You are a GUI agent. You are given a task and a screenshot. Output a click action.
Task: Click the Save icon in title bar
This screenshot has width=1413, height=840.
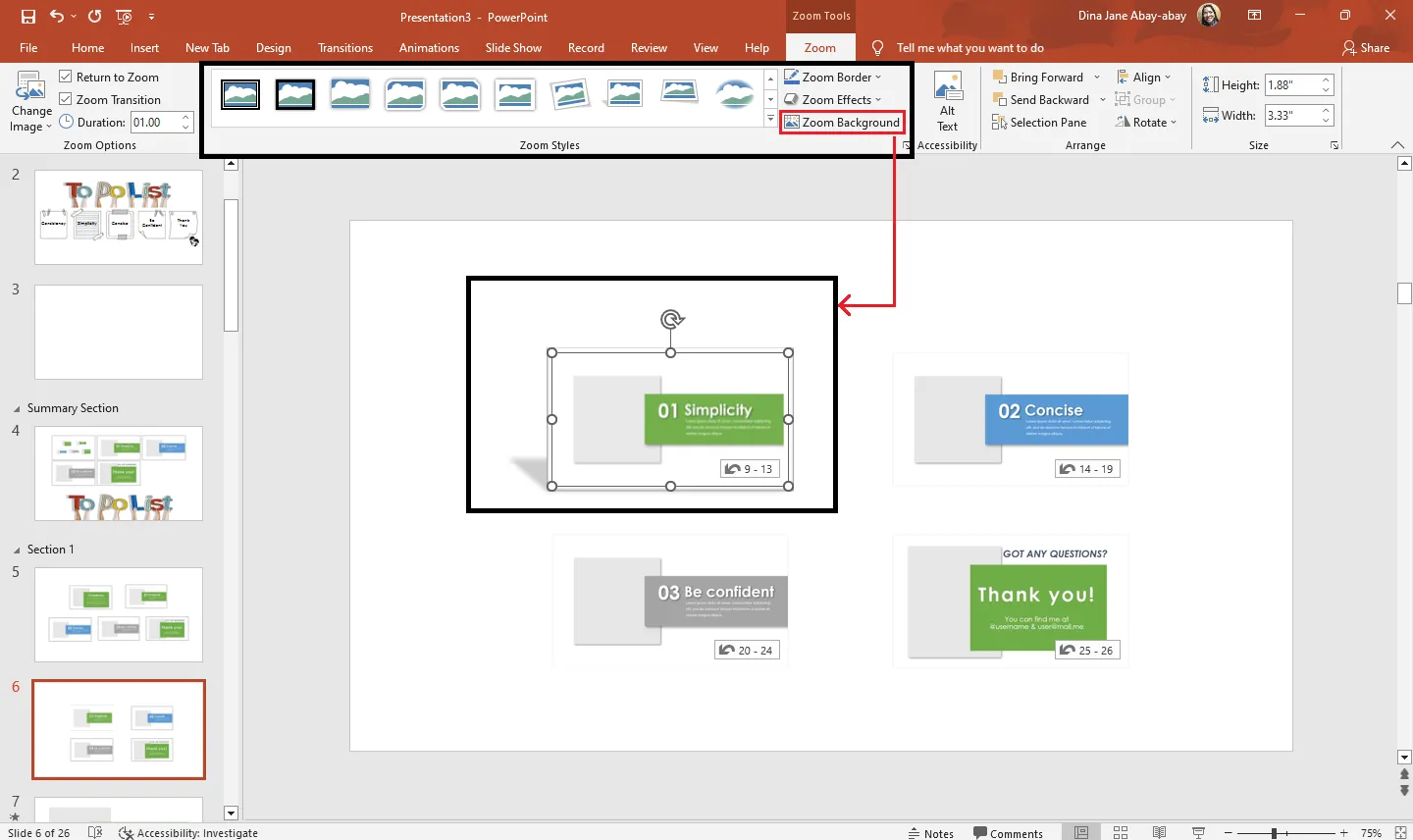[x=28, y=17]
